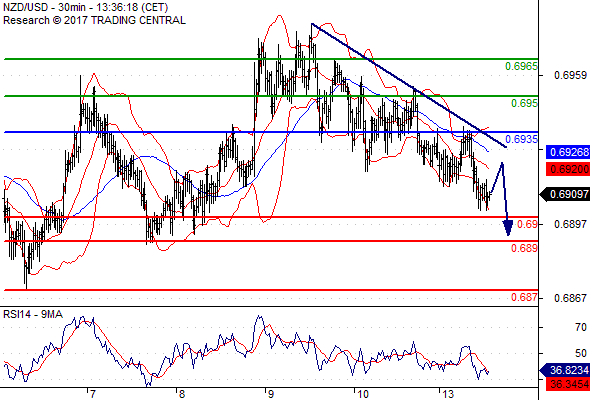Click the red 0.69200 price tag
590x400 pixels.
tap(568, 169)
